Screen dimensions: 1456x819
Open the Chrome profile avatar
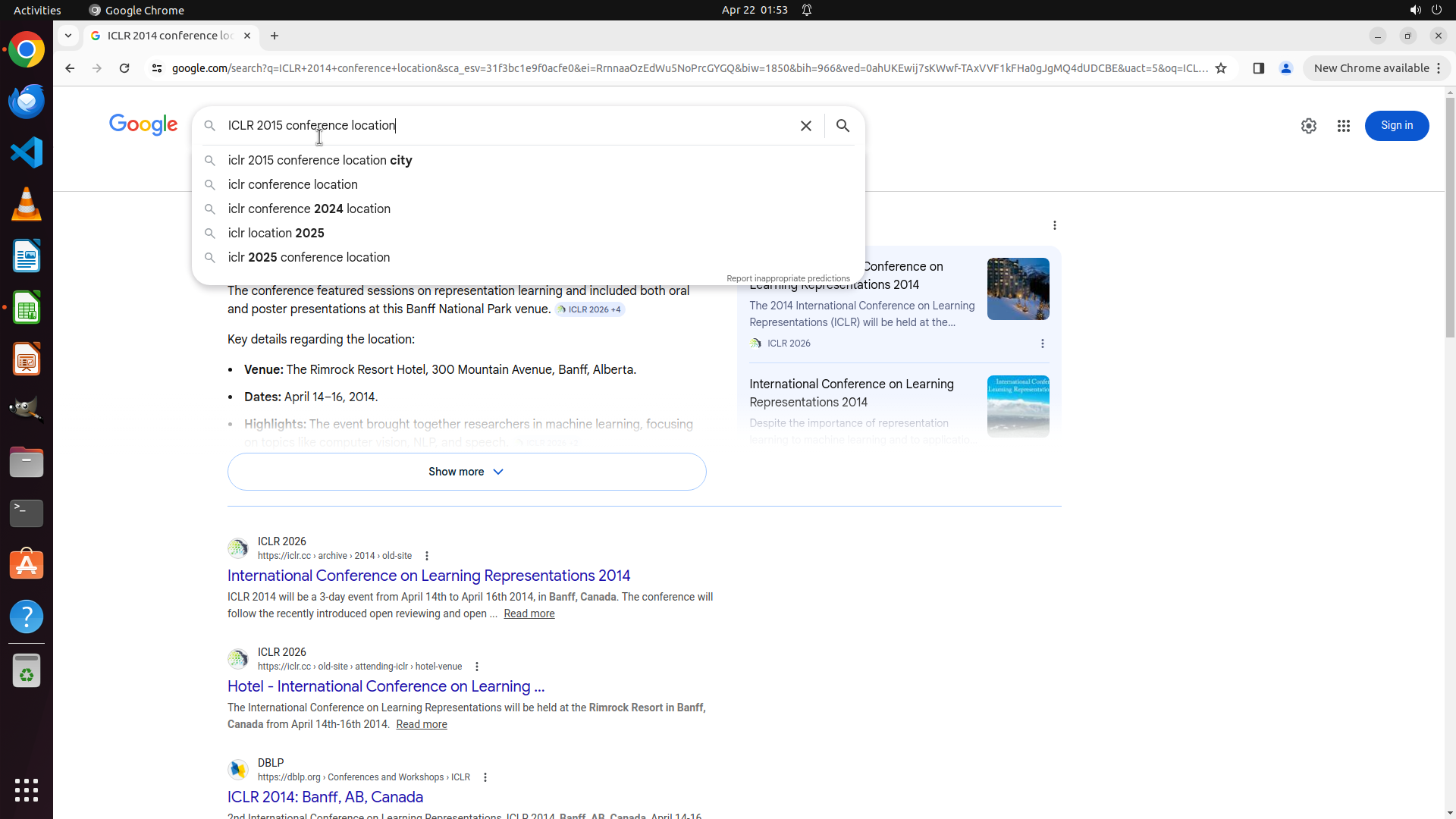click(1285, 68)
